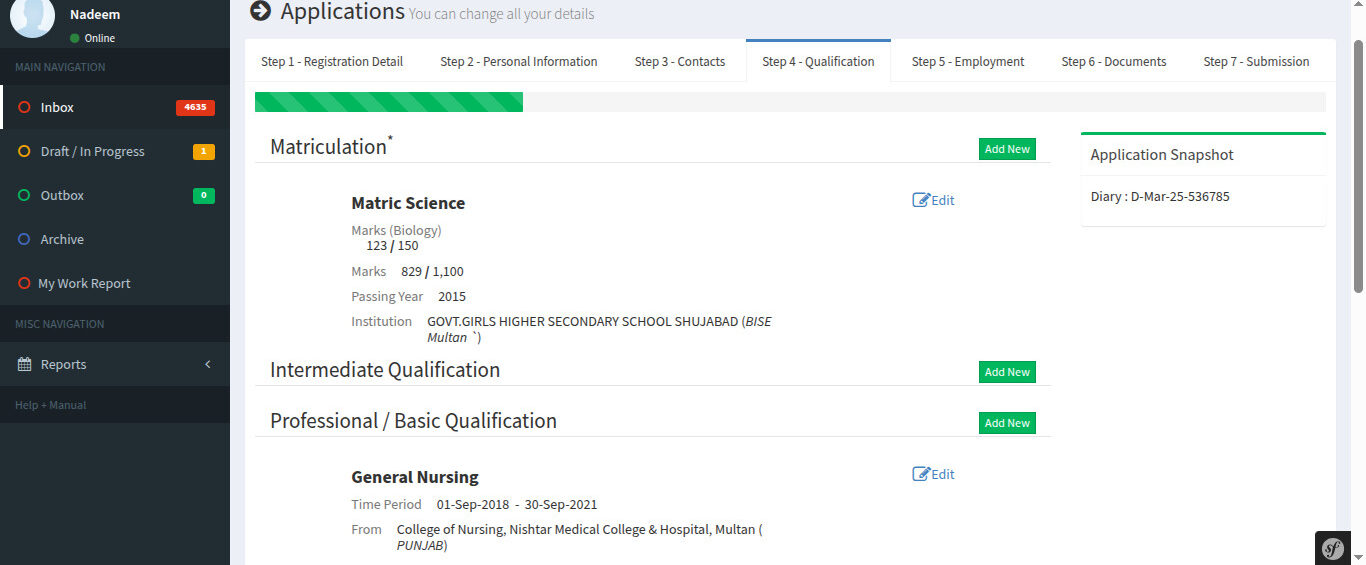Open the Help + Manual link

pos(50,405)
